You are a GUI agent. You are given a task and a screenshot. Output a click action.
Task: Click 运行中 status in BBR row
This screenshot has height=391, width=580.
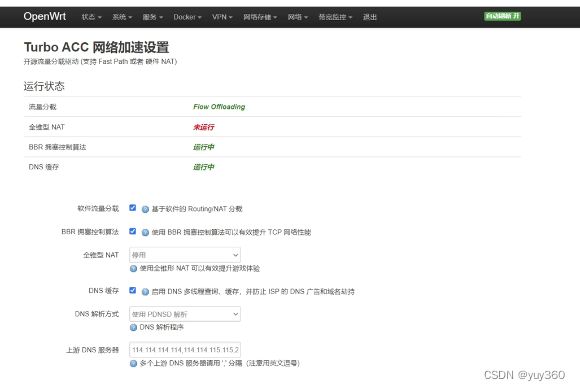pos(203,147)
